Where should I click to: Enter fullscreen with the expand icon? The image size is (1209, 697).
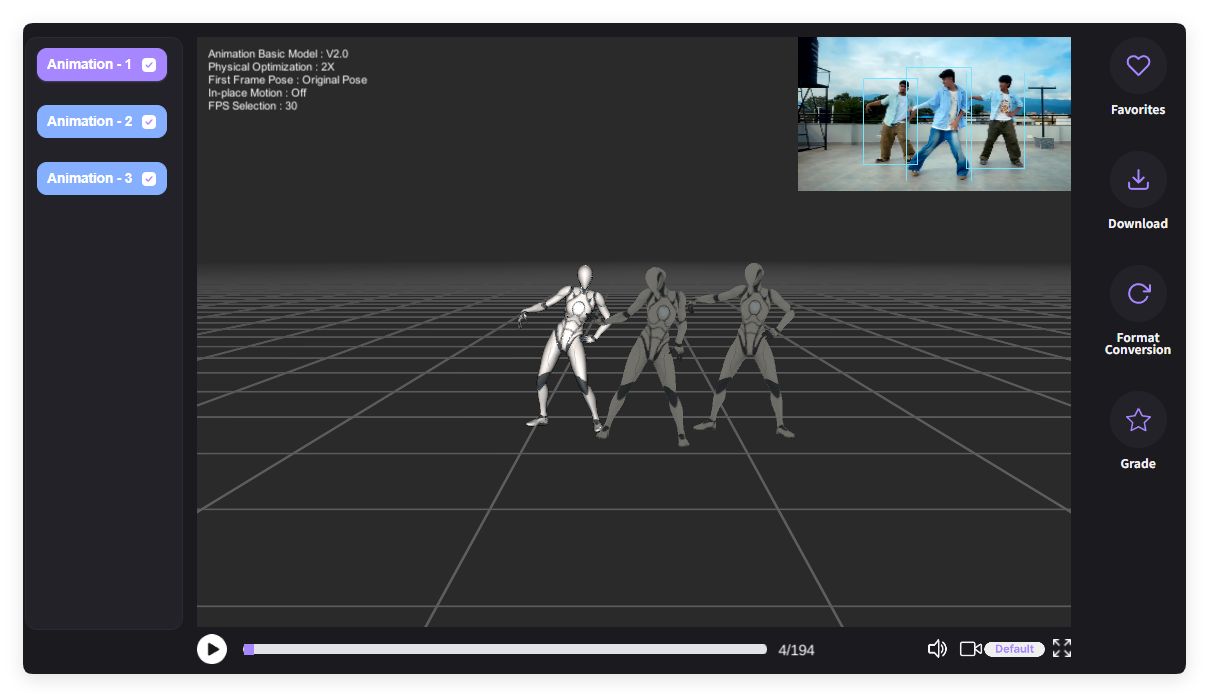point(1062,648)
